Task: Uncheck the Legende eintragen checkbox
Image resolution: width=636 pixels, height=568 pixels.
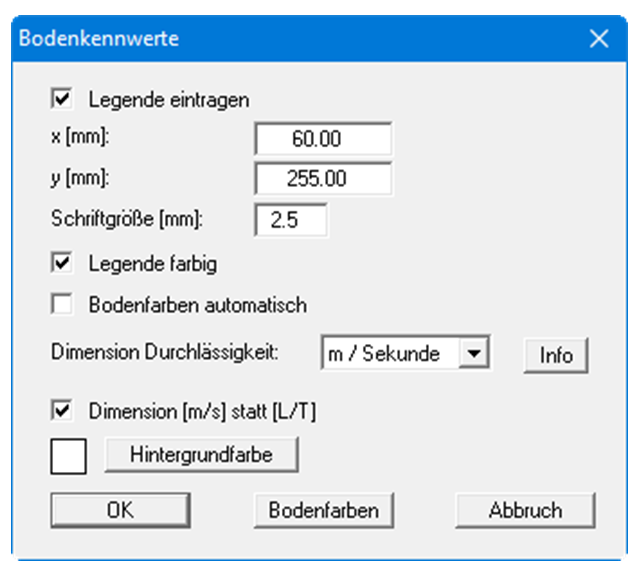Action: tap(63, 99)
